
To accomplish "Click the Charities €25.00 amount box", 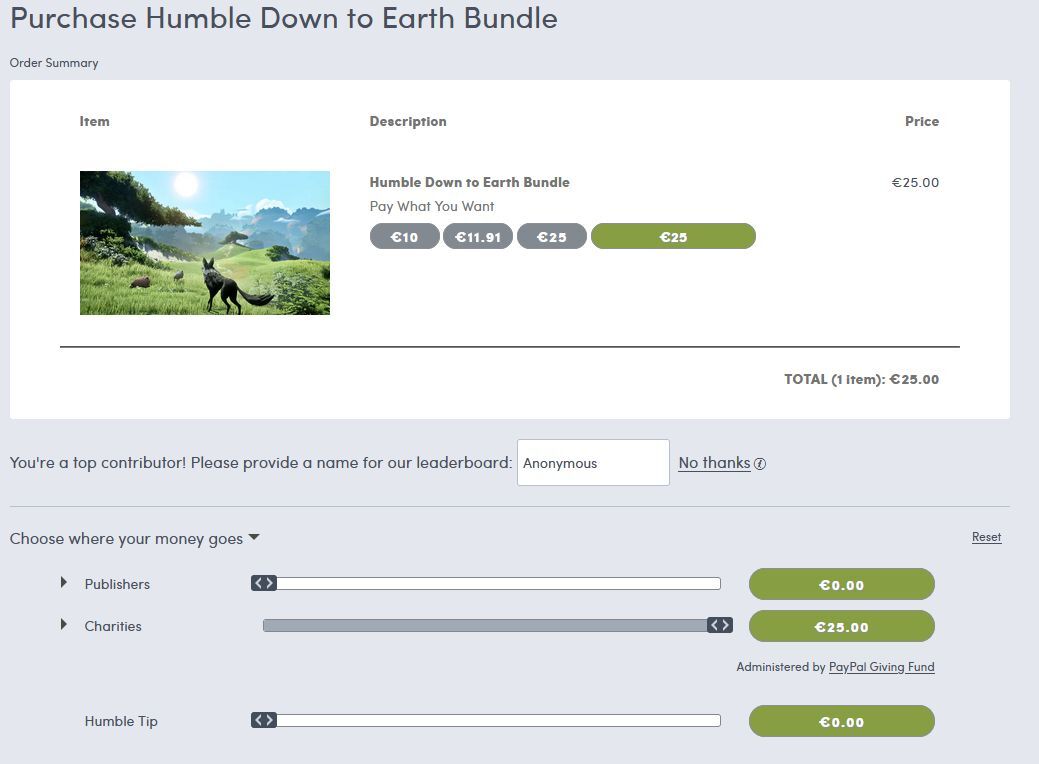I will [x=842, y=626].
